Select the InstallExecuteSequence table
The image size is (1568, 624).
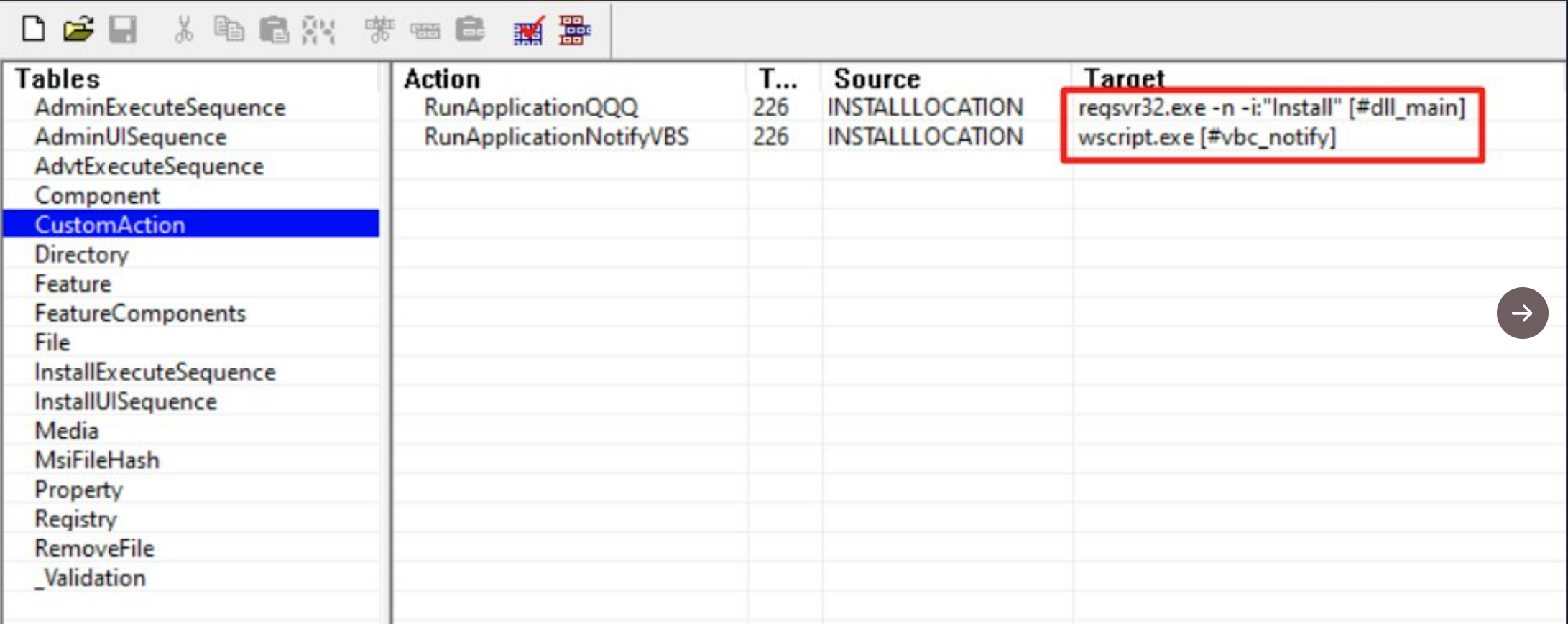(x=155, y=372)
